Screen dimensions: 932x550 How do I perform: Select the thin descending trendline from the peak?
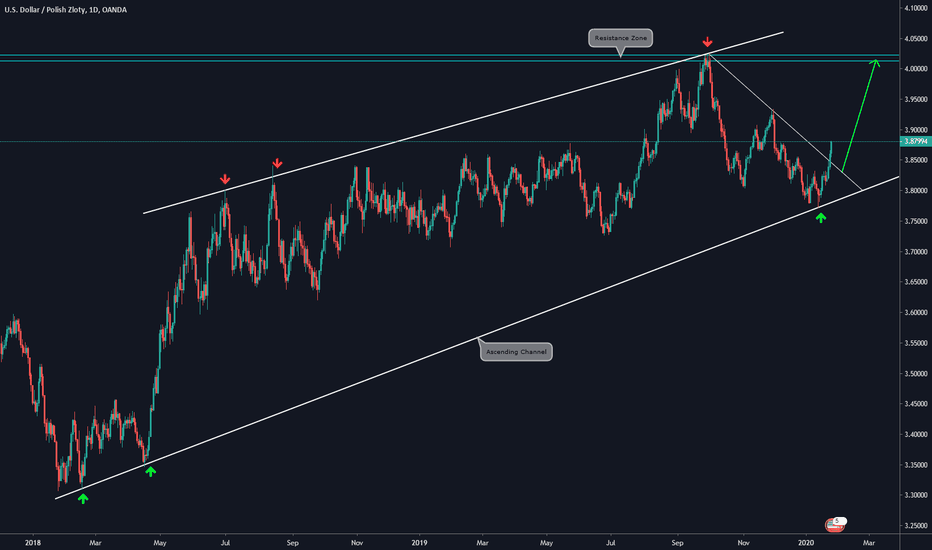pyautogui.click(x=785, y=122)
